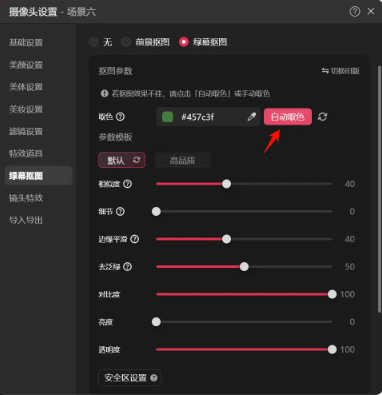Switch to the 特效道具 section
Viewport: 382px width, 395px height.
pos(26,153)
